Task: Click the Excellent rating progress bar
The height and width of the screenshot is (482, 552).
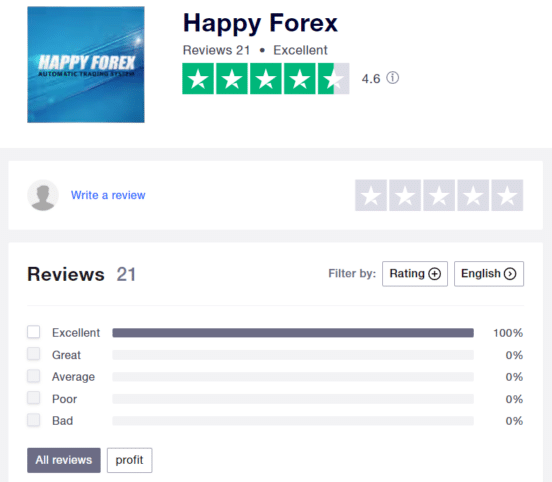Action: (293, 333)
